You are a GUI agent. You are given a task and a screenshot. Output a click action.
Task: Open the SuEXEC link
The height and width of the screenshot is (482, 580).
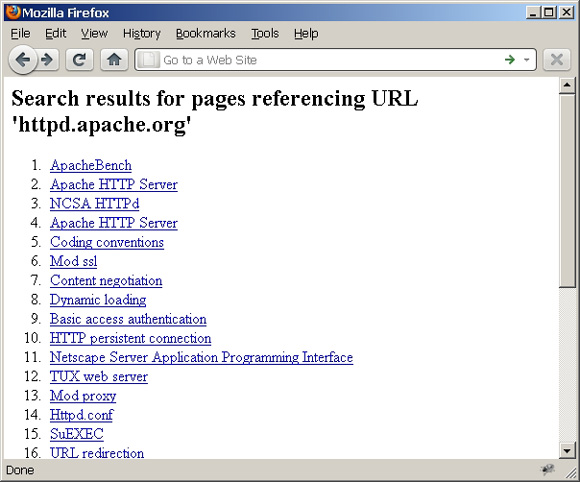click(77, 434)
